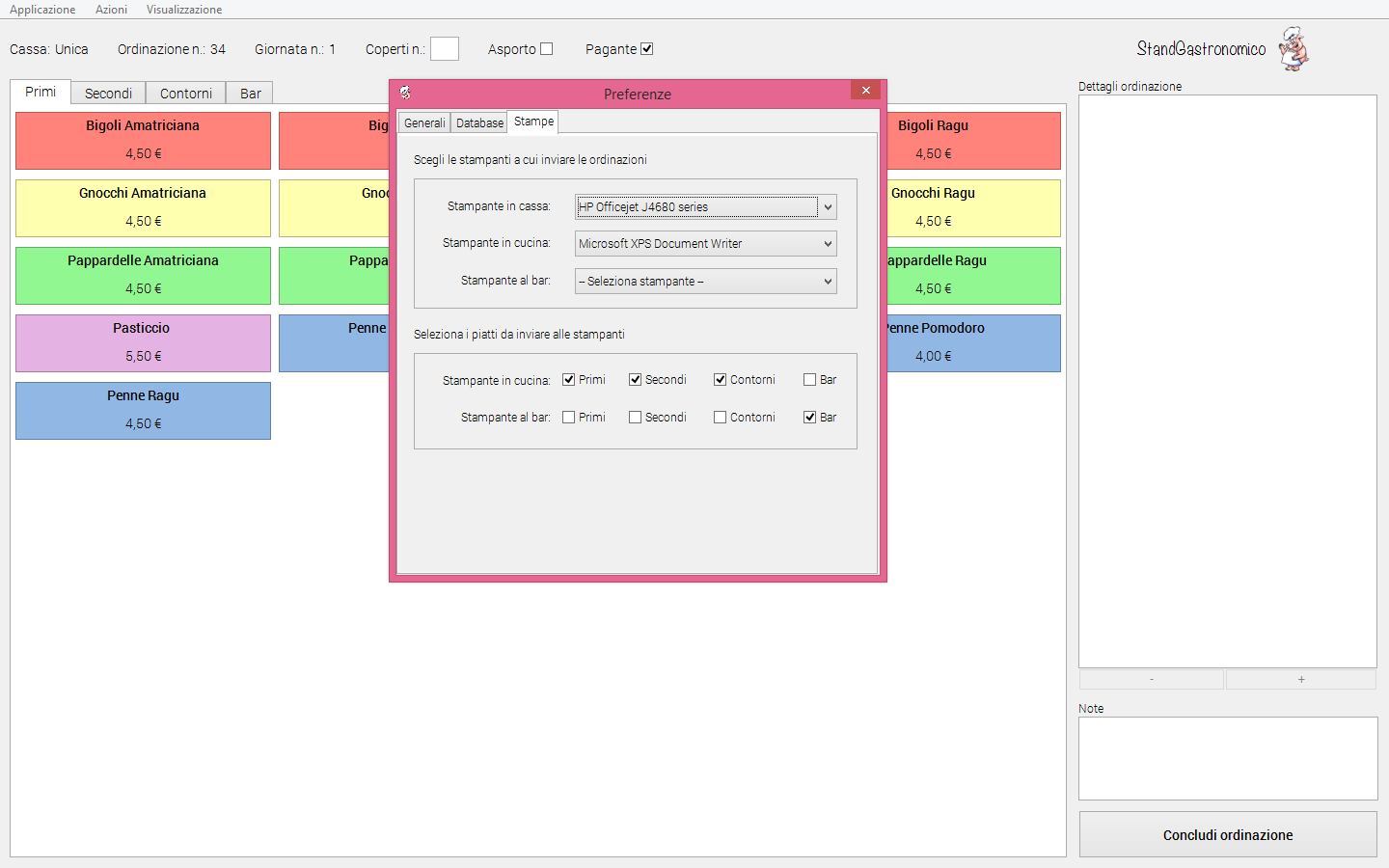The width and height of the screenshot is (1389, 868).
Task: Expand the Stampante in cucina printer list
Action: pos(706,244)
